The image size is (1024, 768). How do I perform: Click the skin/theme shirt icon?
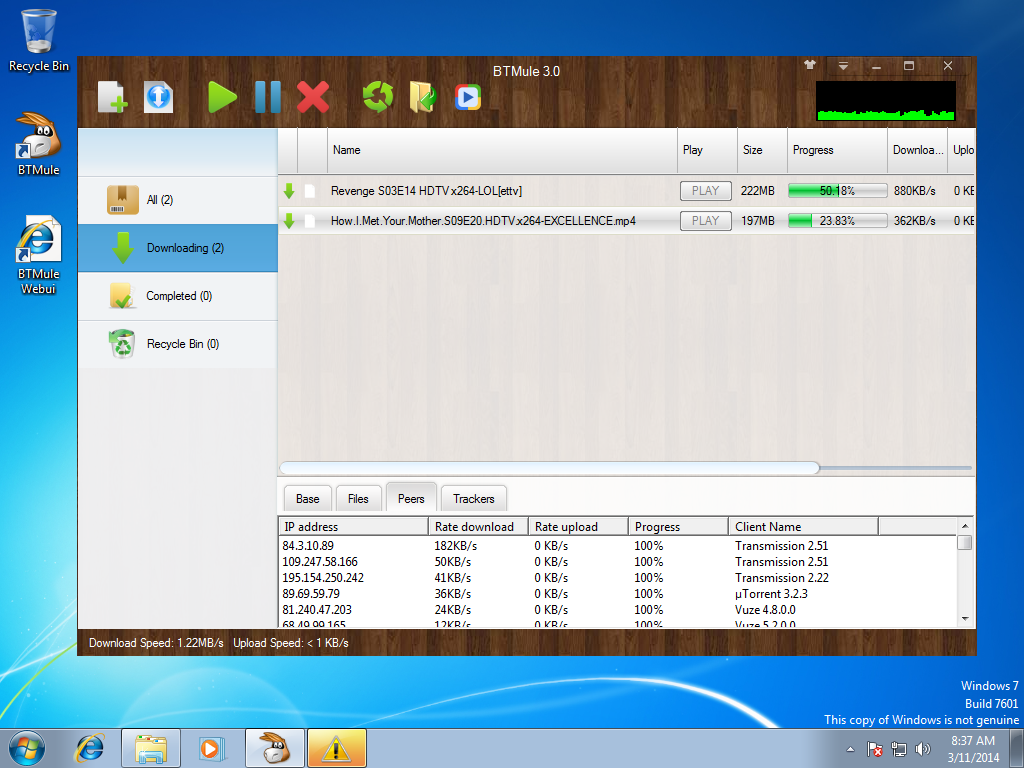tap(809, 64)
